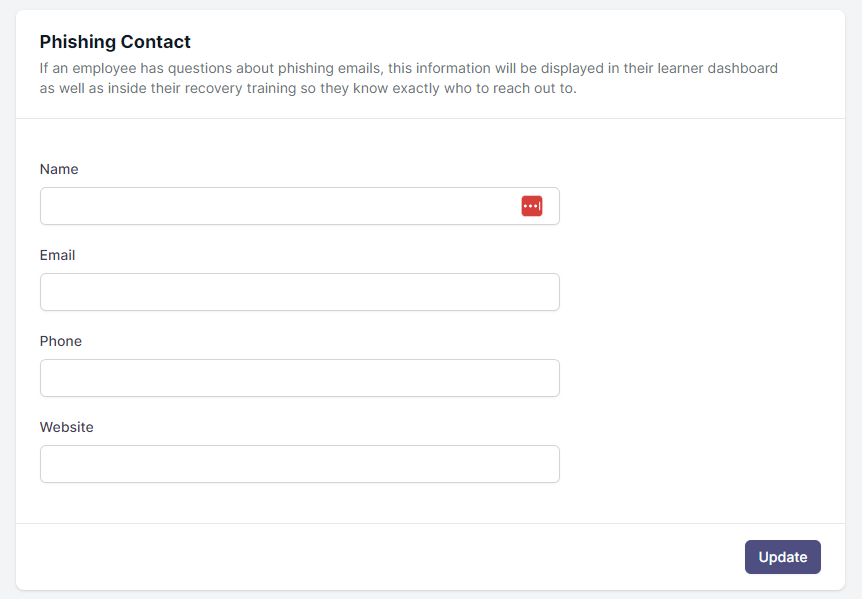Viewport: 862px width, 599px height.
Task: Click the Website label text
Action: tap(67, 427)
